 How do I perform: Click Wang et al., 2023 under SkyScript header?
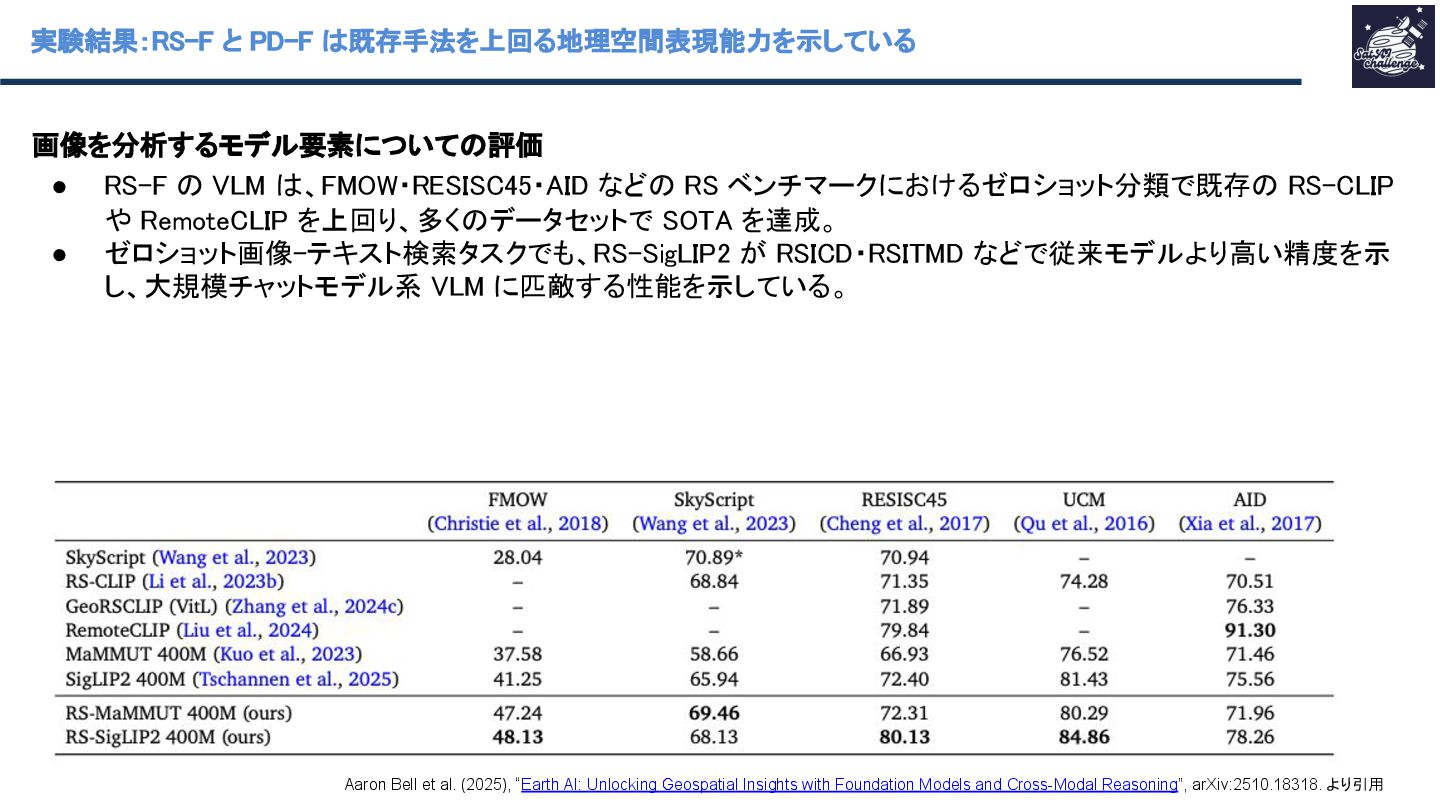pyautogui.click(x=714, y=524)
